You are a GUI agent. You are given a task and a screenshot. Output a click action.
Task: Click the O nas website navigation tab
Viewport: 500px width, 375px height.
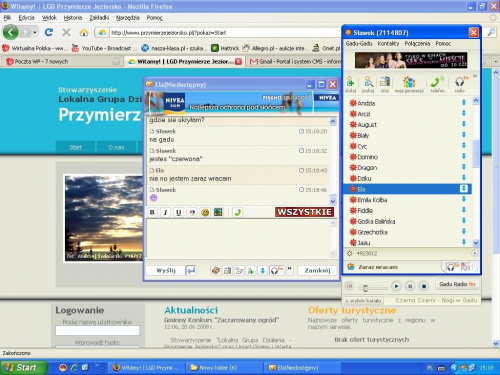coord(116,147)
